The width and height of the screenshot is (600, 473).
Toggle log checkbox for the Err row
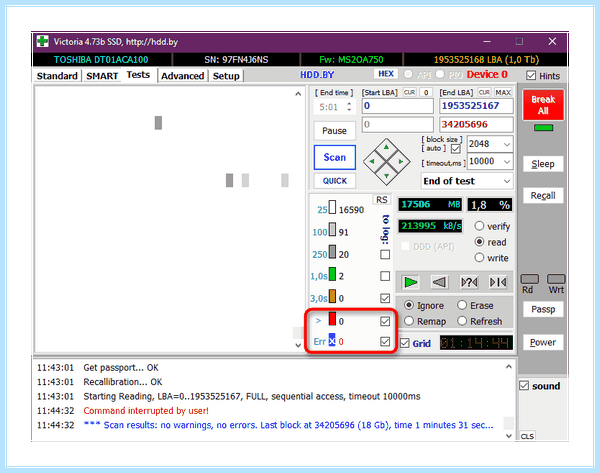pos(385,341)
